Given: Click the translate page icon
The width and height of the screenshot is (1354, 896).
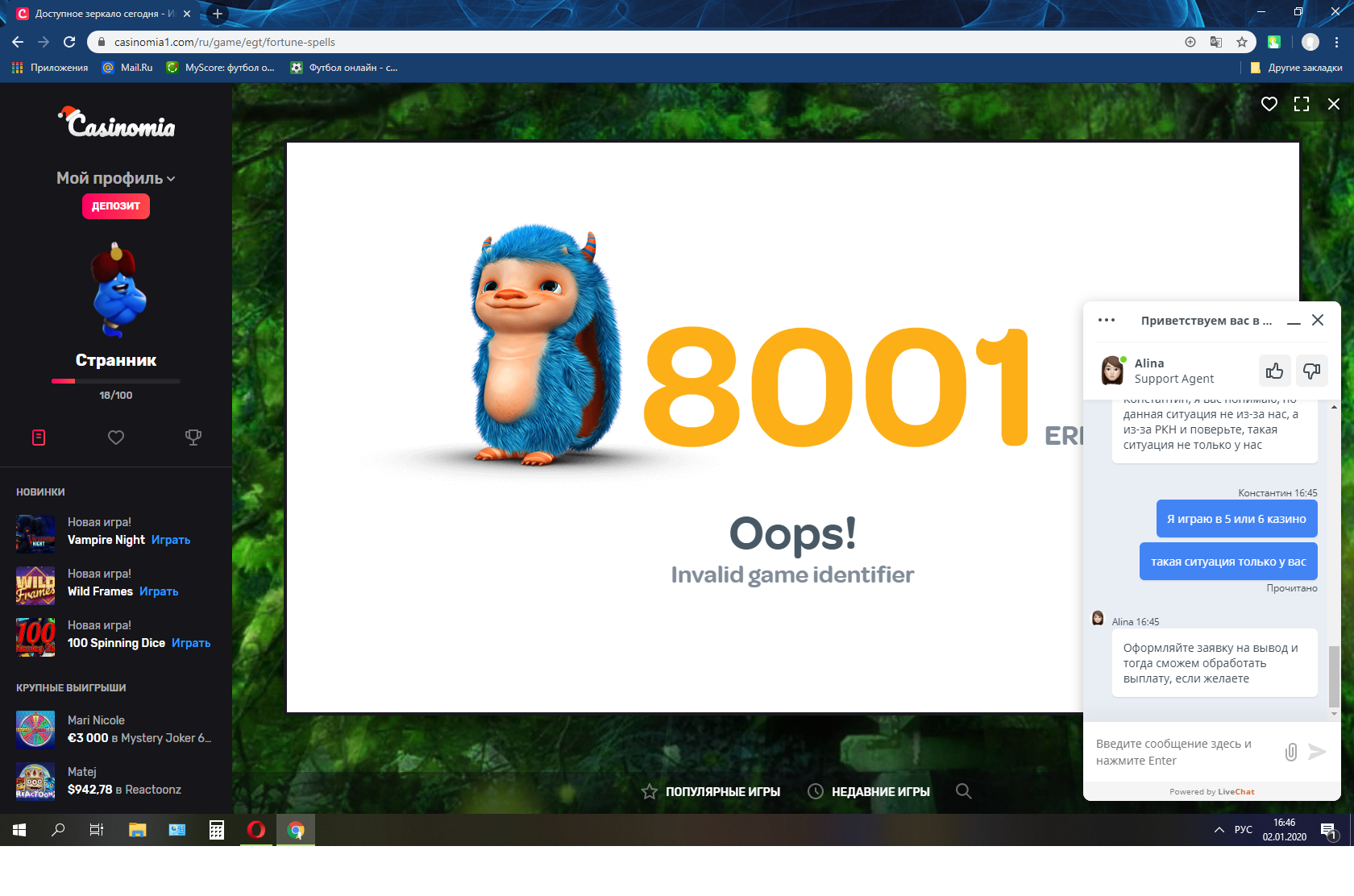Looking at the screenshot, I should 1216,42.
